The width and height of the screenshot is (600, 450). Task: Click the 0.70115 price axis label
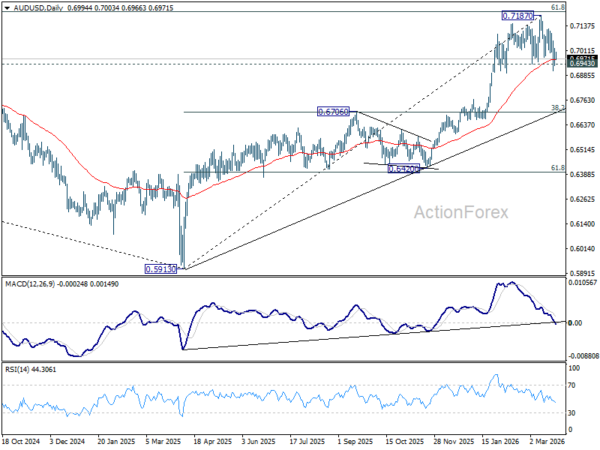pyautogui.click(x=582, y=50)
